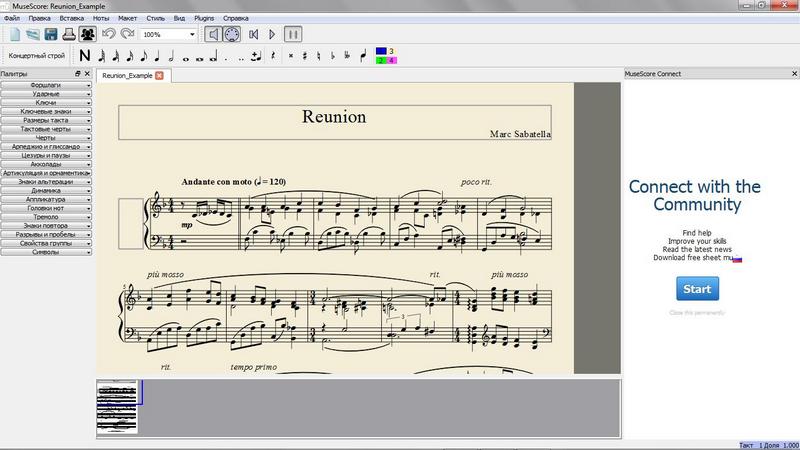800x450 pixels.
Task: Select the quarter note duration
Action: tap(157, 56)
